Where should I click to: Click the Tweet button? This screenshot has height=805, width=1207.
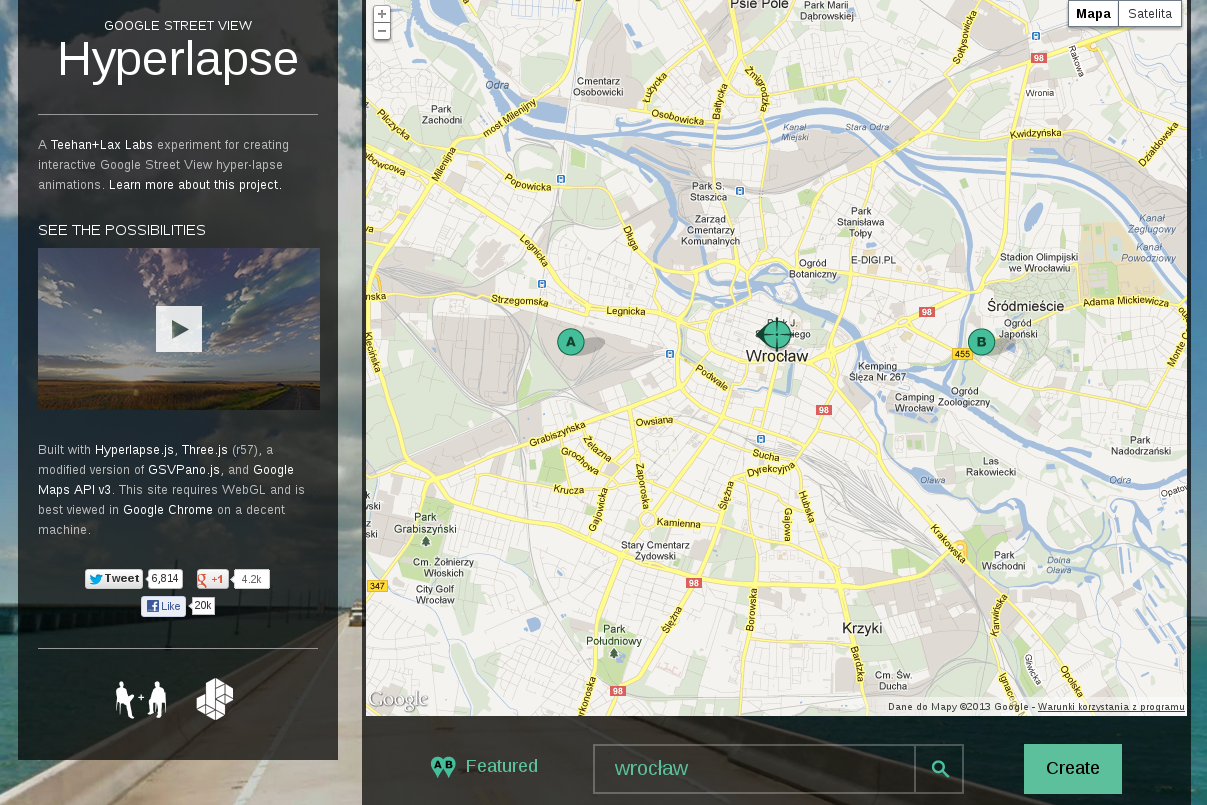[114, 579]
